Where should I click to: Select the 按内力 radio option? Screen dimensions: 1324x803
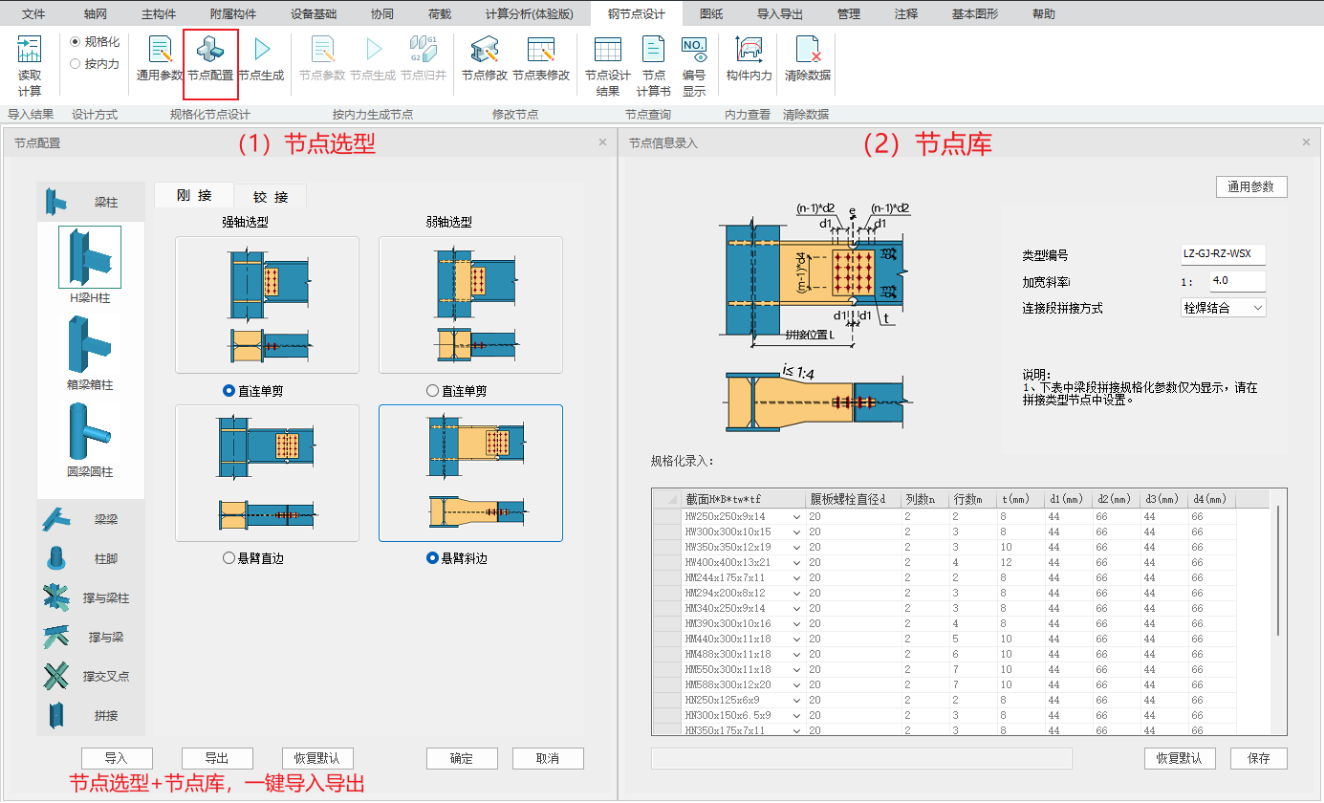coord(75,64)
